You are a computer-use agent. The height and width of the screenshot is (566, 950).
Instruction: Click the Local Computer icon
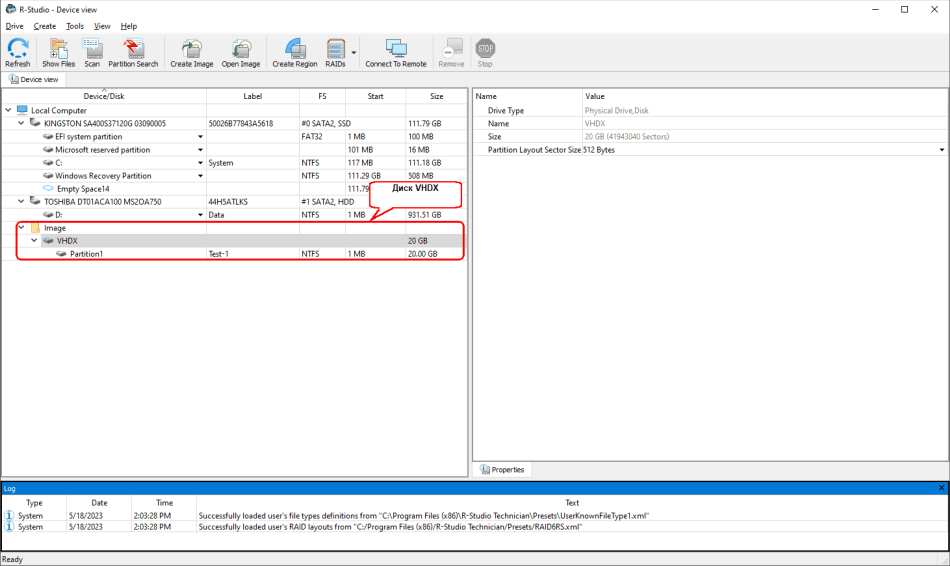click(22, 110)
